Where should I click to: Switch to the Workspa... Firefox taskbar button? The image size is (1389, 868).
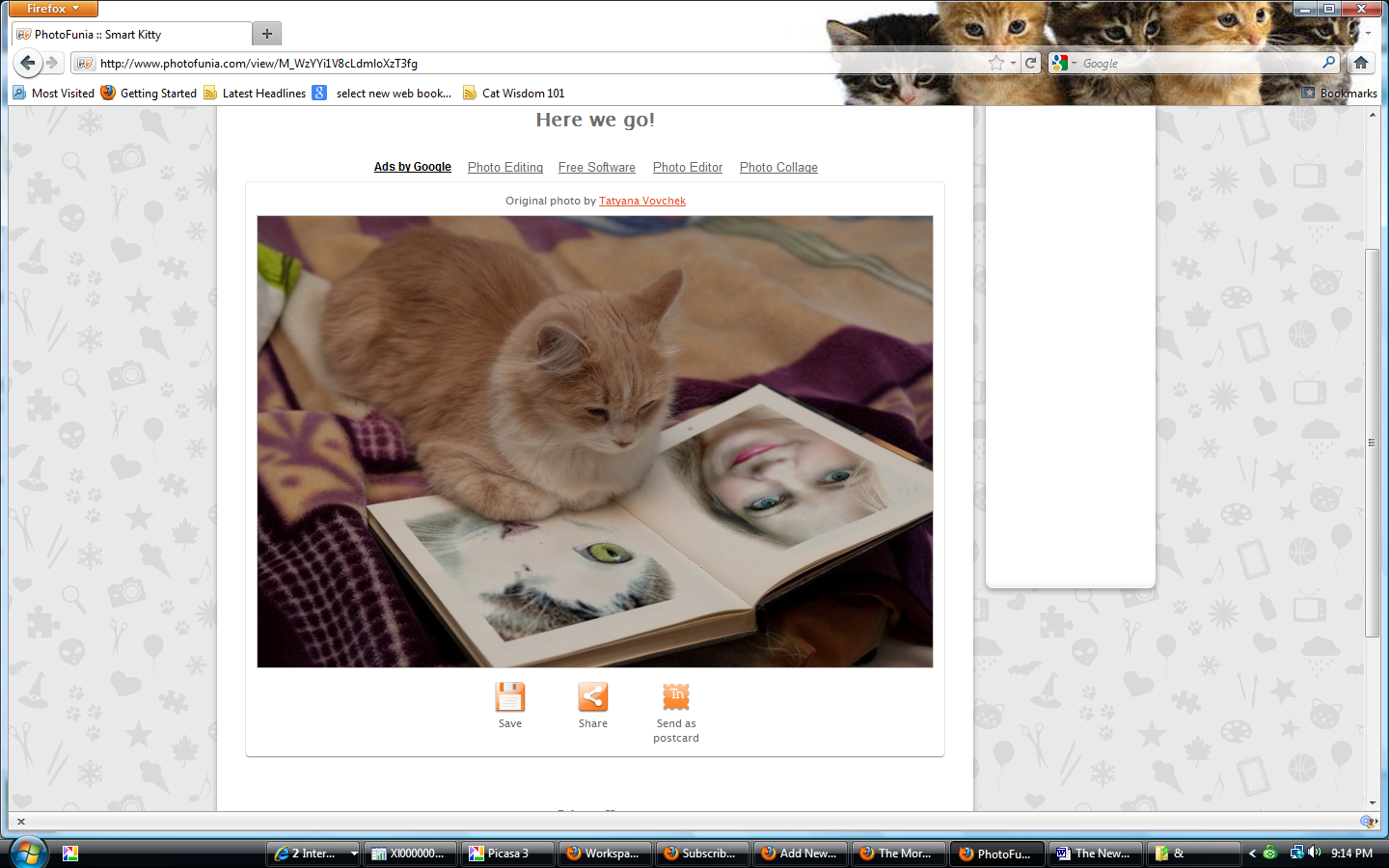pyautogui.click(x=606, y=854)
